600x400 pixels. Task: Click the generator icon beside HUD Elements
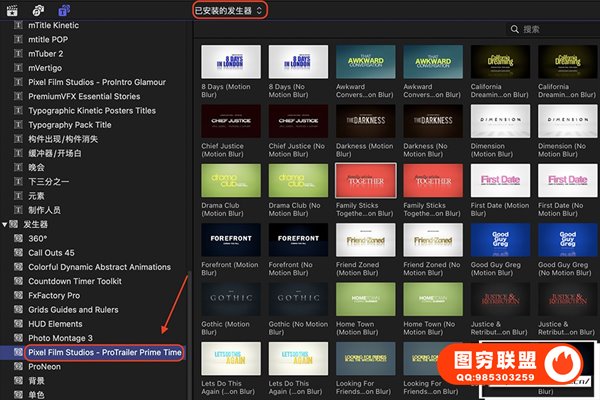coord(19,324)
